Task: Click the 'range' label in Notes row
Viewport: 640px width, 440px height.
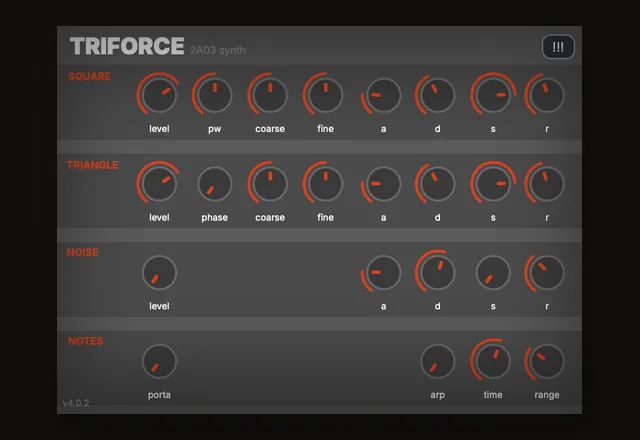Action: (547, 395)
